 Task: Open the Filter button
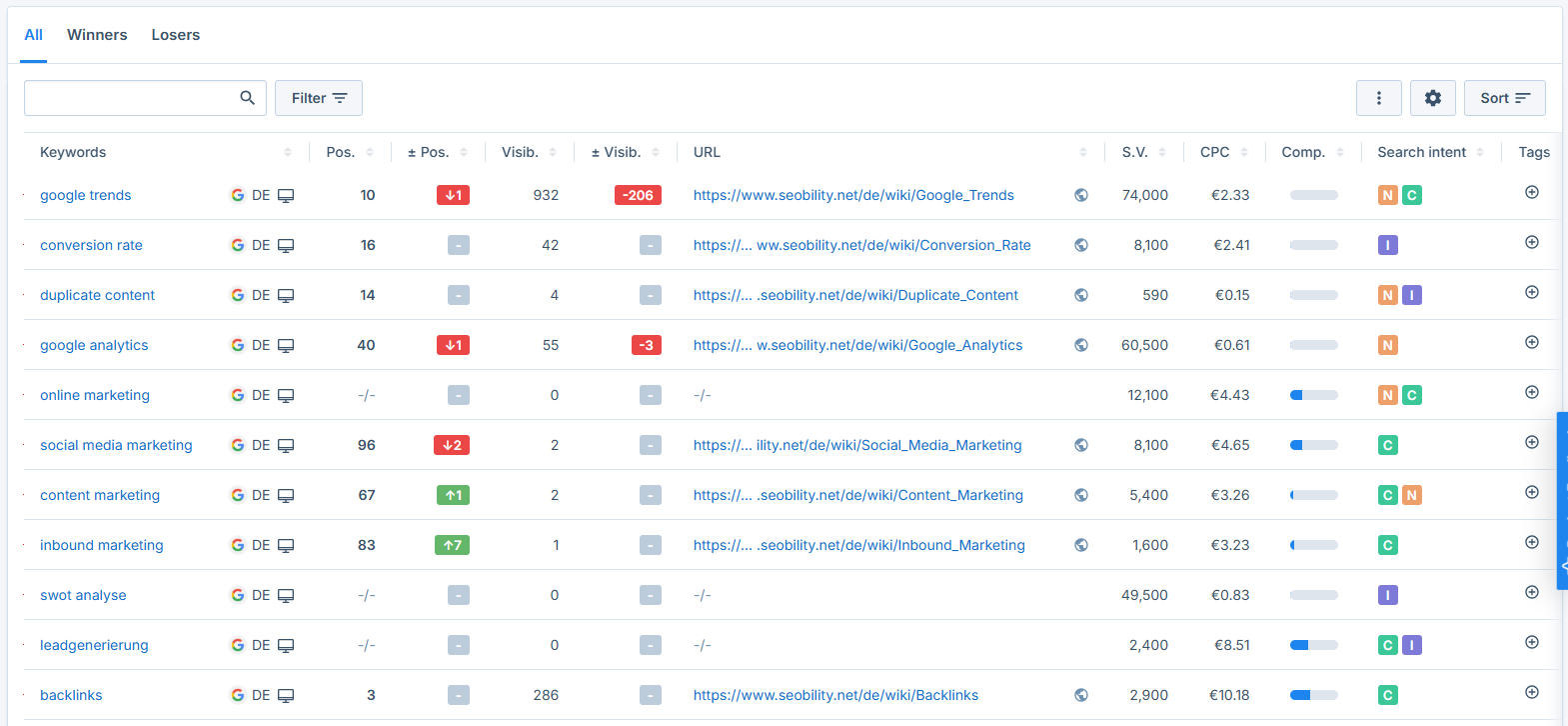319,98
